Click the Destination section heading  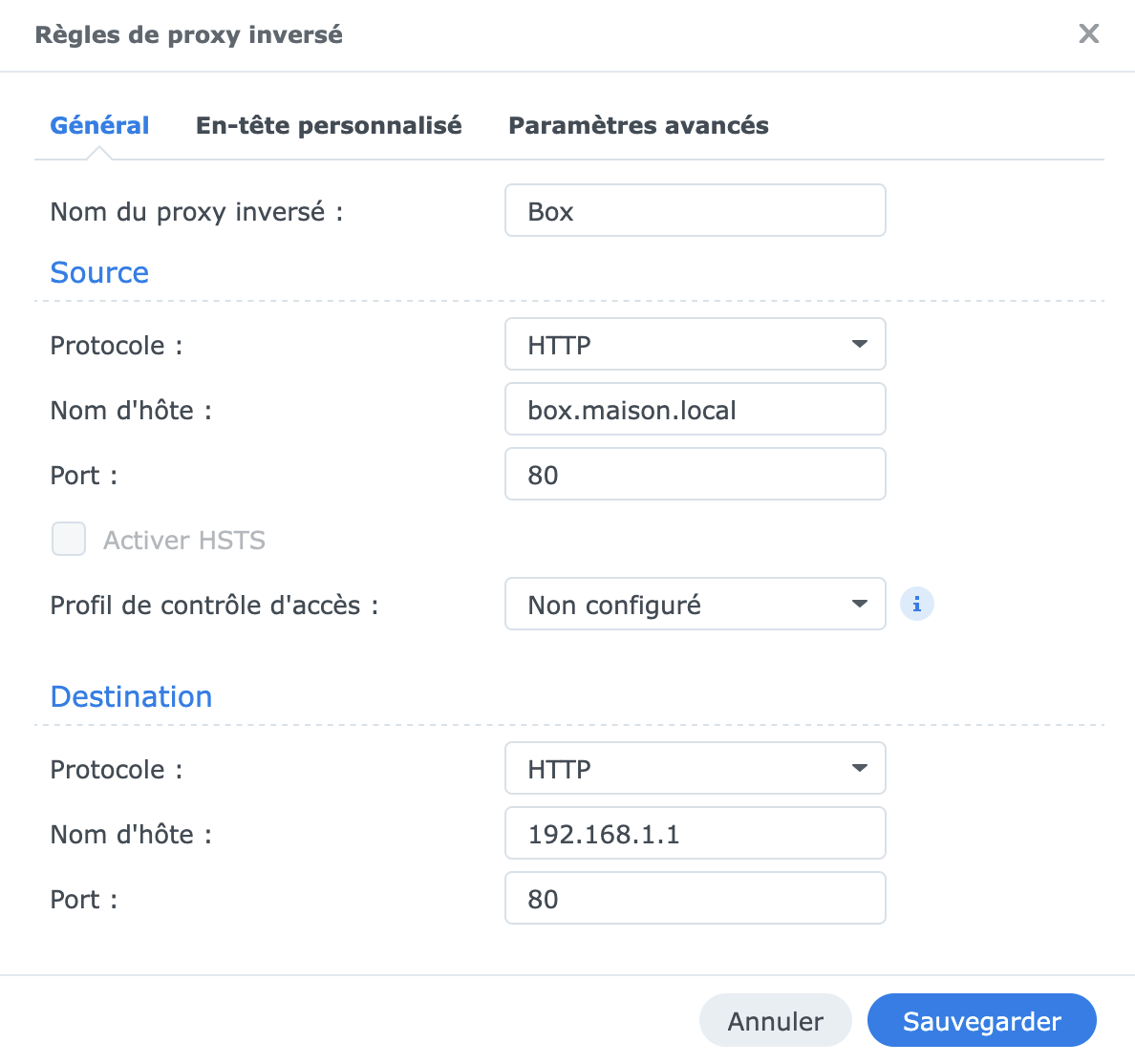pyautogui.click(x=131, y=697)
